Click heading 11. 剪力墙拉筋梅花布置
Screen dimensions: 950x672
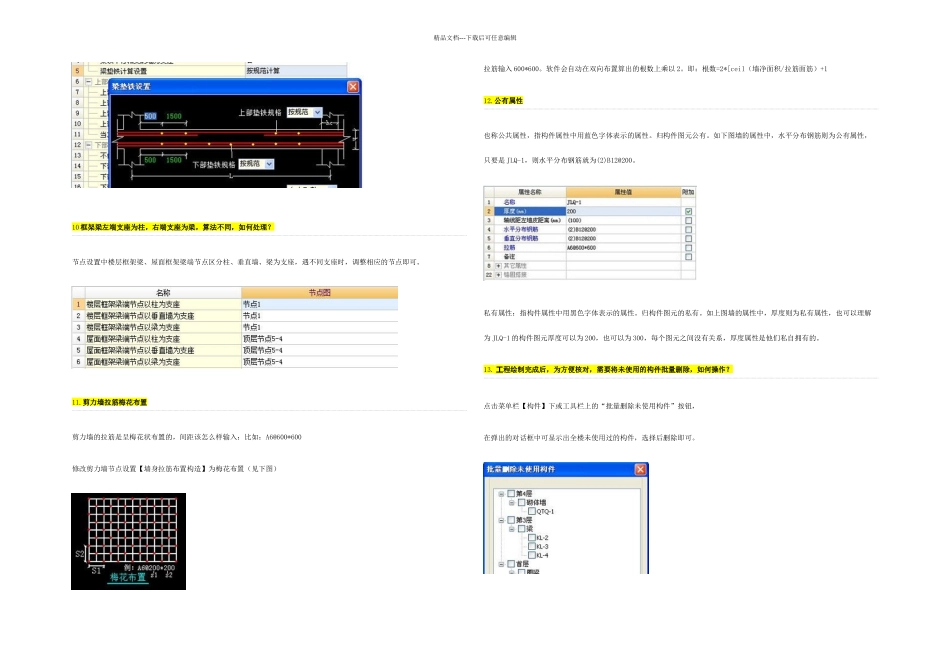coord(110,402)
